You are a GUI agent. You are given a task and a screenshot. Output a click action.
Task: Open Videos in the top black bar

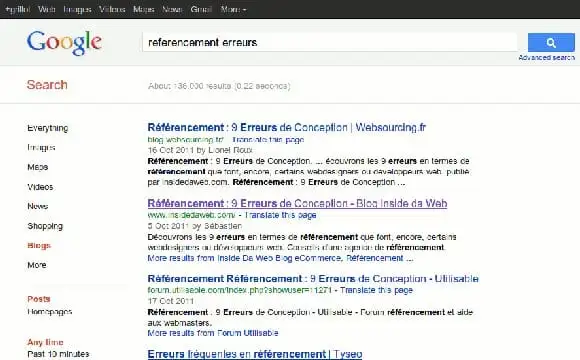[x=112, y=9]
